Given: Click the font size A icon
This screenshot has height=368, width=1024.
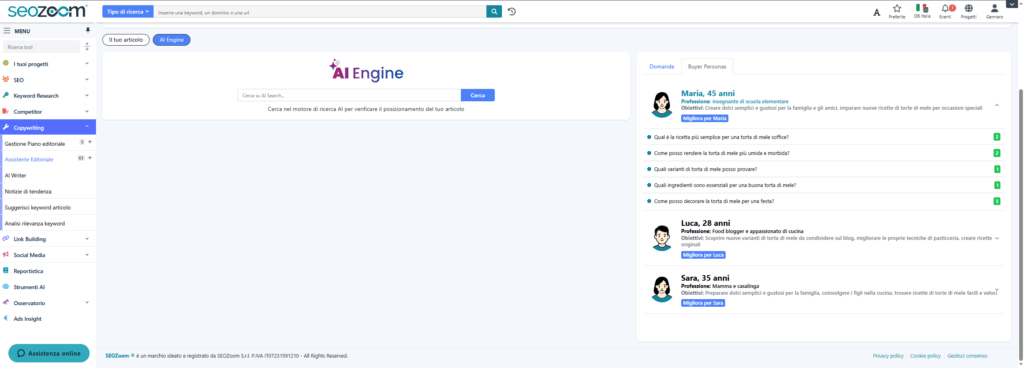Looking at the screenshot, I should point(876,12).
